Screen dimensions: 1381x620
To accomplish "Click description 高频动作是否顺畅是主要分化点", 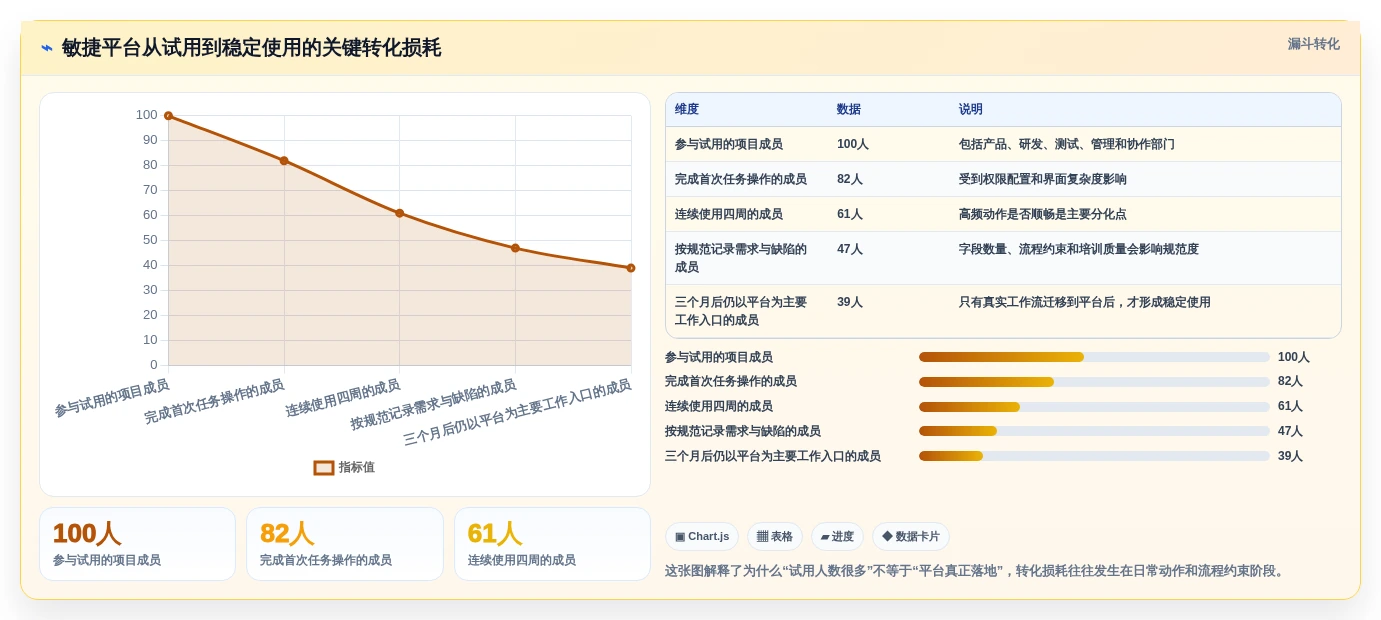I will point(1043,214).
